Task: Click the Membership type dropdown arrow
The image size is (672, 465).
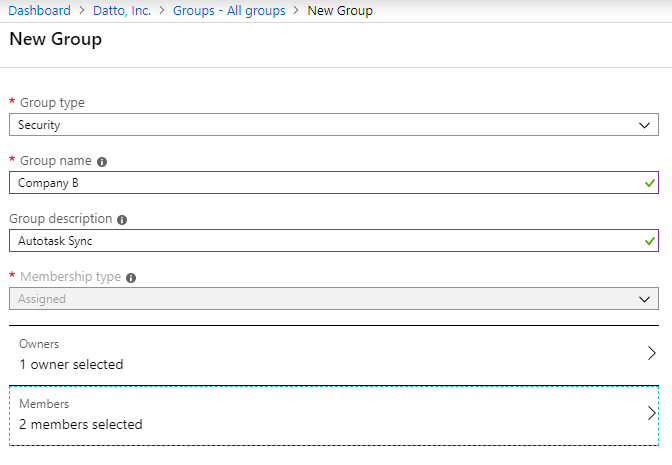Action: pyautogui.click(x=645, y=299)
